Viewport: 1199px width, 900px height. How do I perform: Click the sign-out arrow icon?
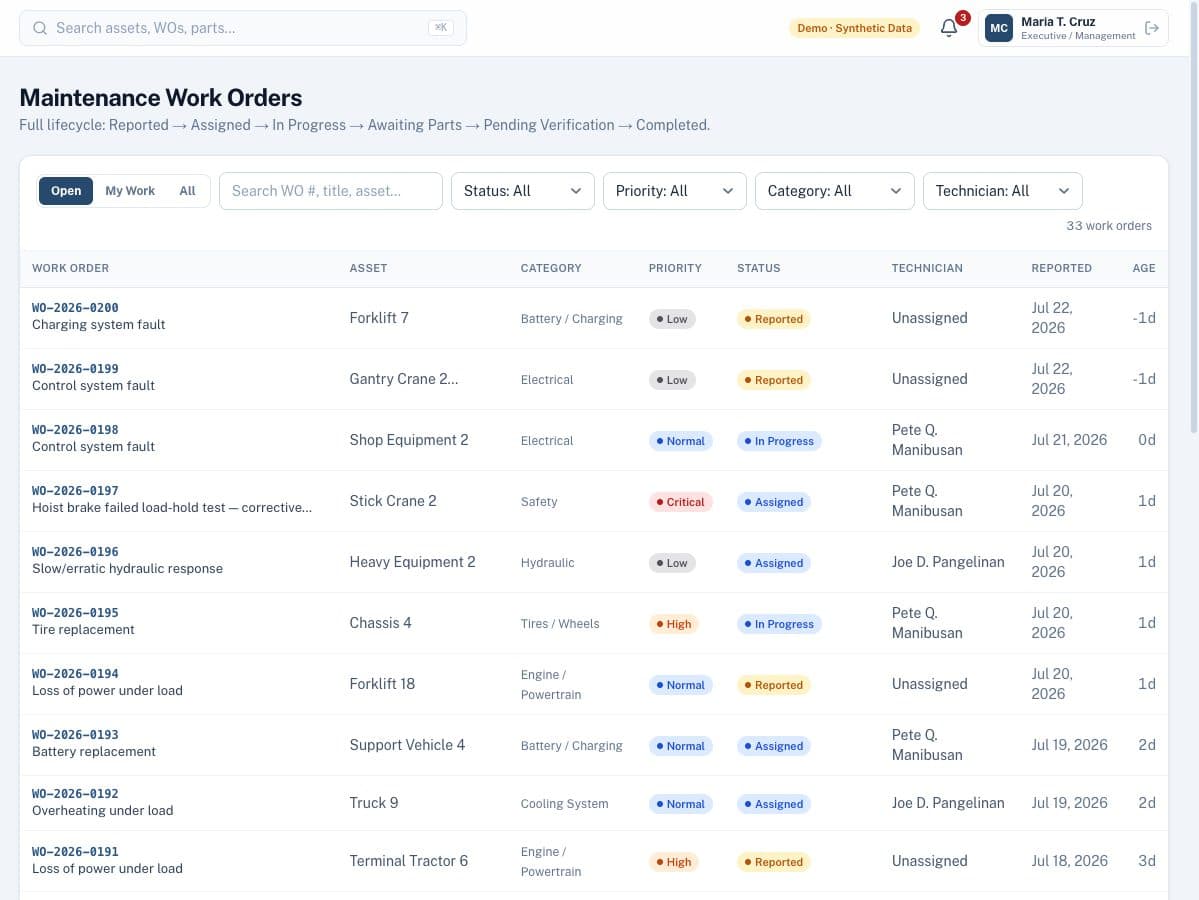point(1152,28)
